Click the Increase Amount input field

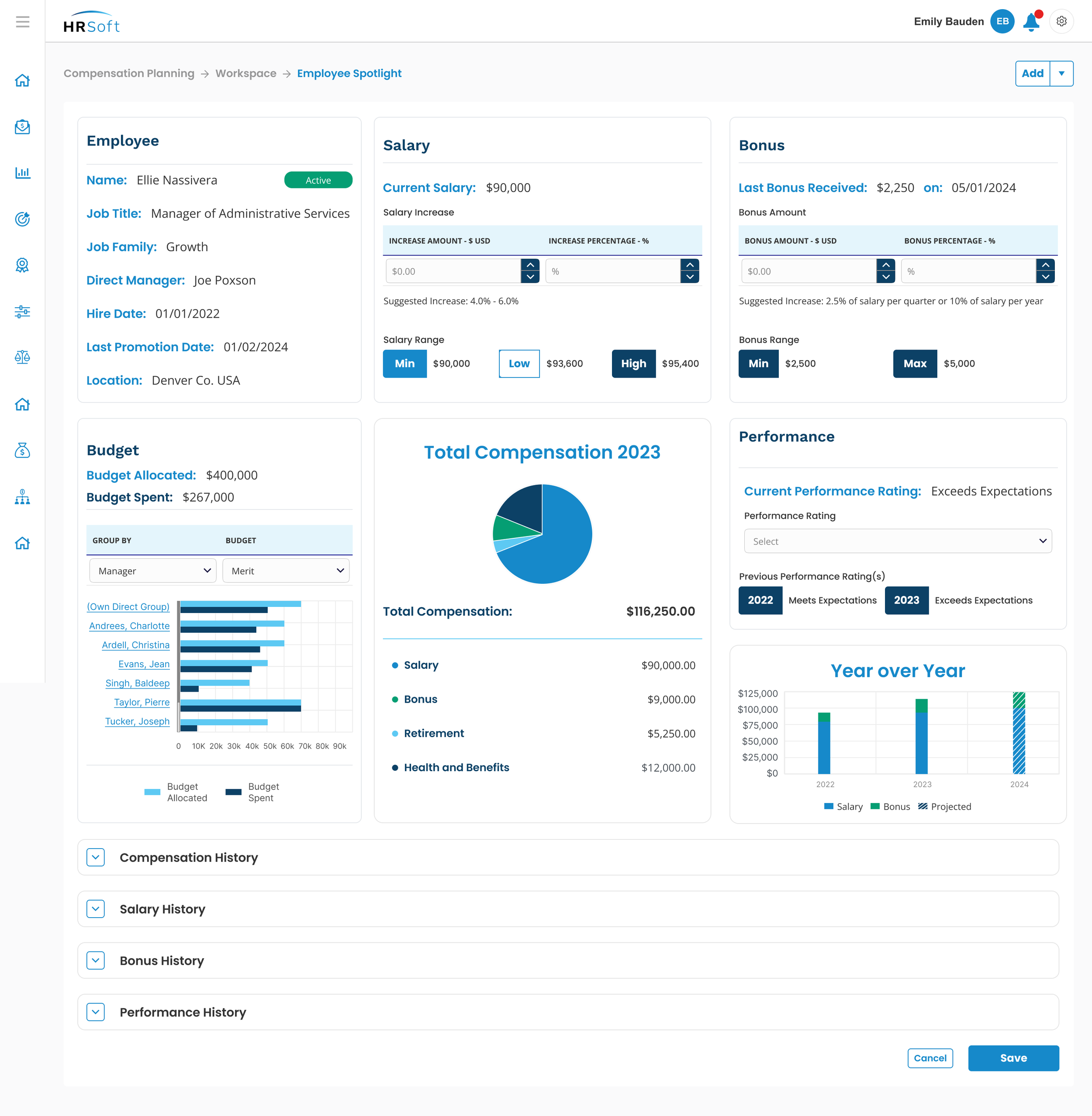click(x=453, y=271)
